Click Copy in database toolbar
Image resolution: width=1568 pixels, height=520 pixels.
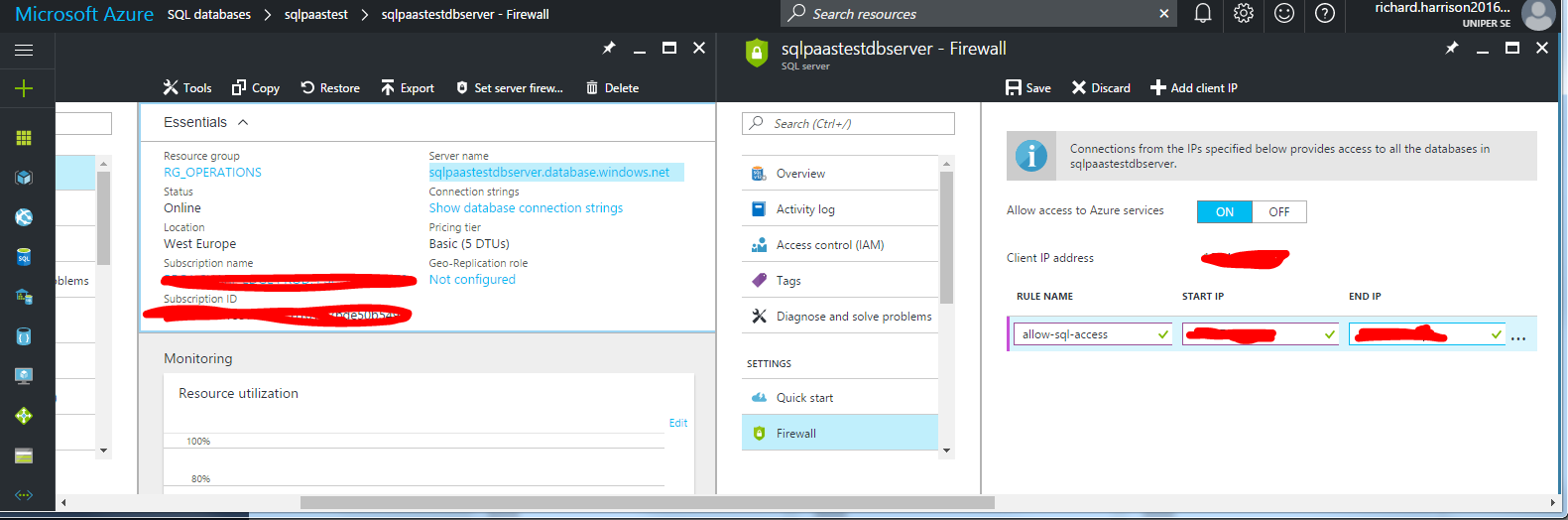(256, 88)
